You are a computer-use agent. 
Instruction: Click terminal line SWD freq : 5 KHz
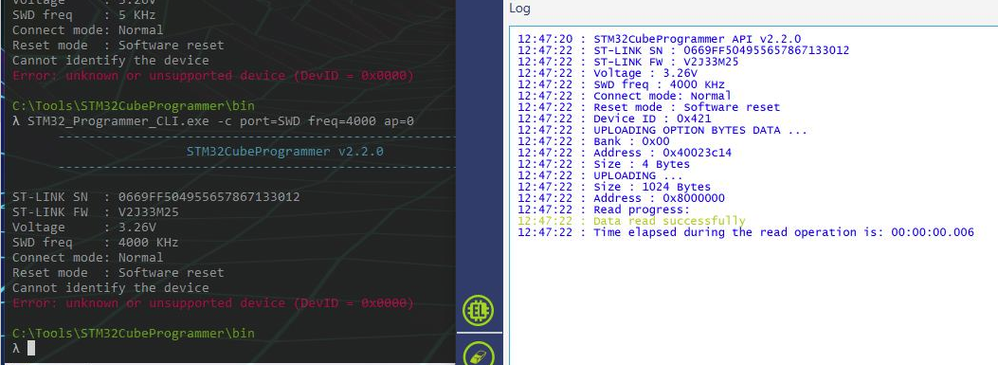tap(84, 15)
